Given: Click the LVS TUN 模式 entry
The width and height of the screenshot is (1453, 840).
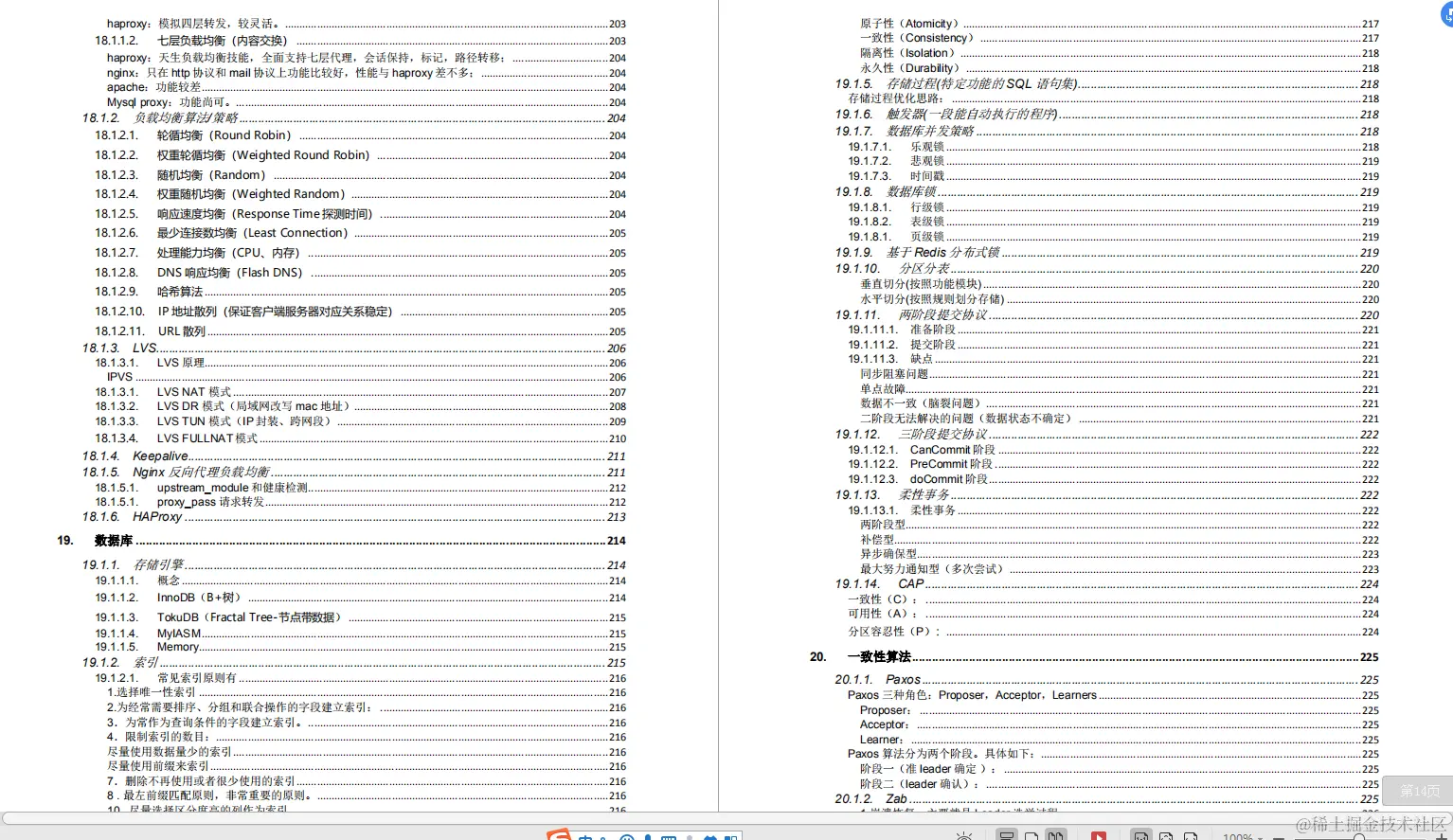Looking at the screenshot, I should (x=360, y=421).
